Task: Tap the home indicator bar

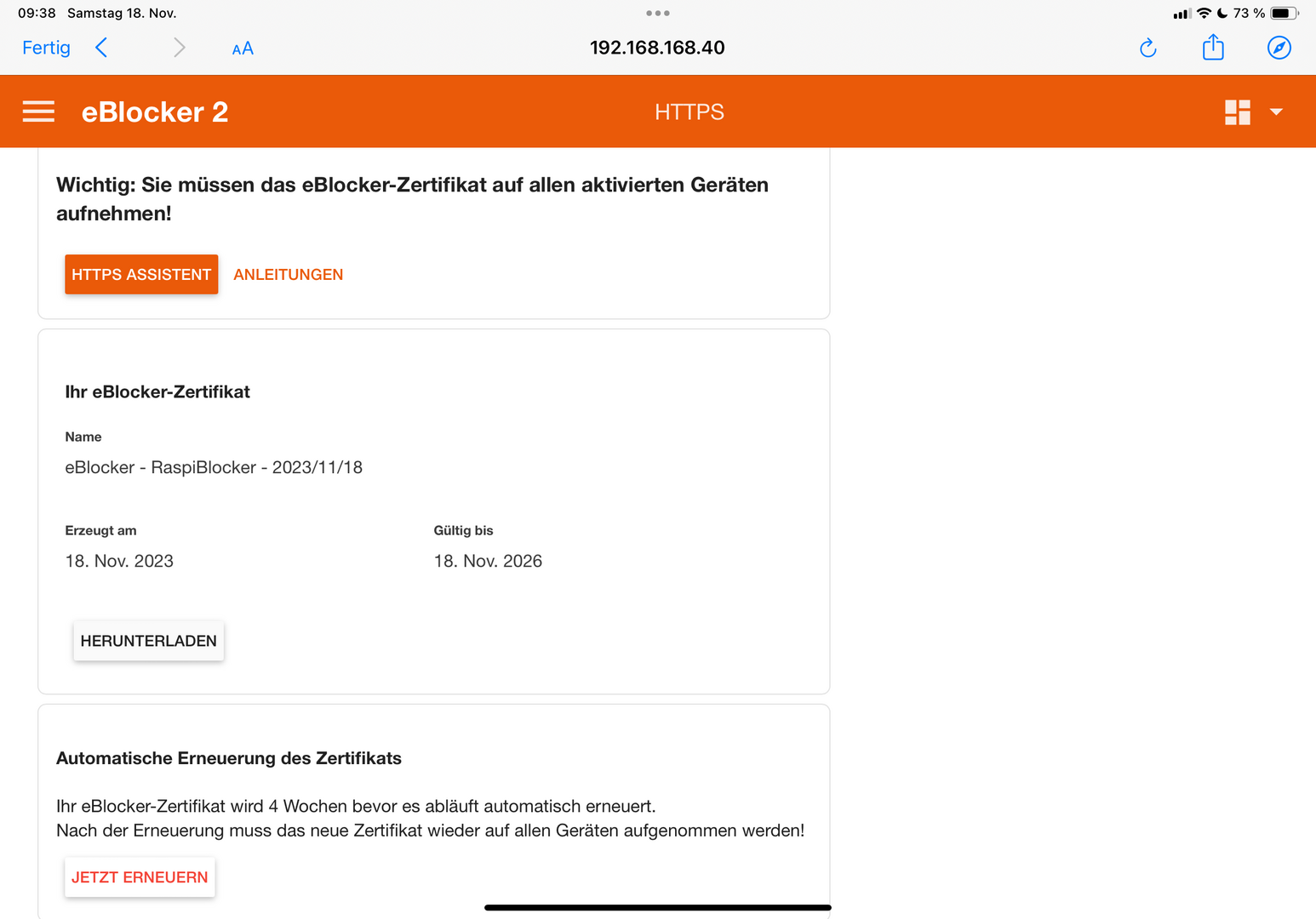Action: click(x=658, y=908)
